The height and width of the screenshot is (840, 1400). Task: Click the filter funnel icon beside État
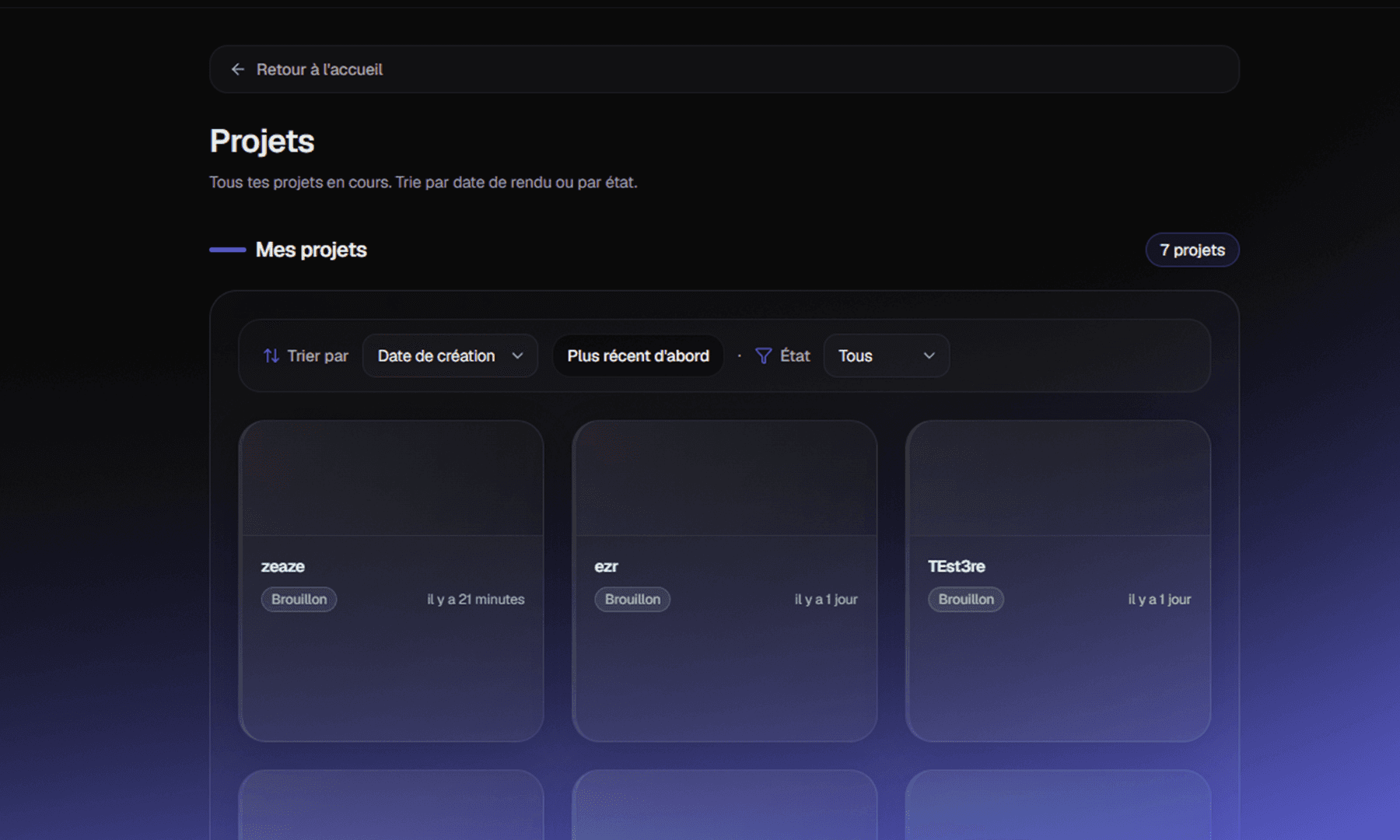point(763,355)
